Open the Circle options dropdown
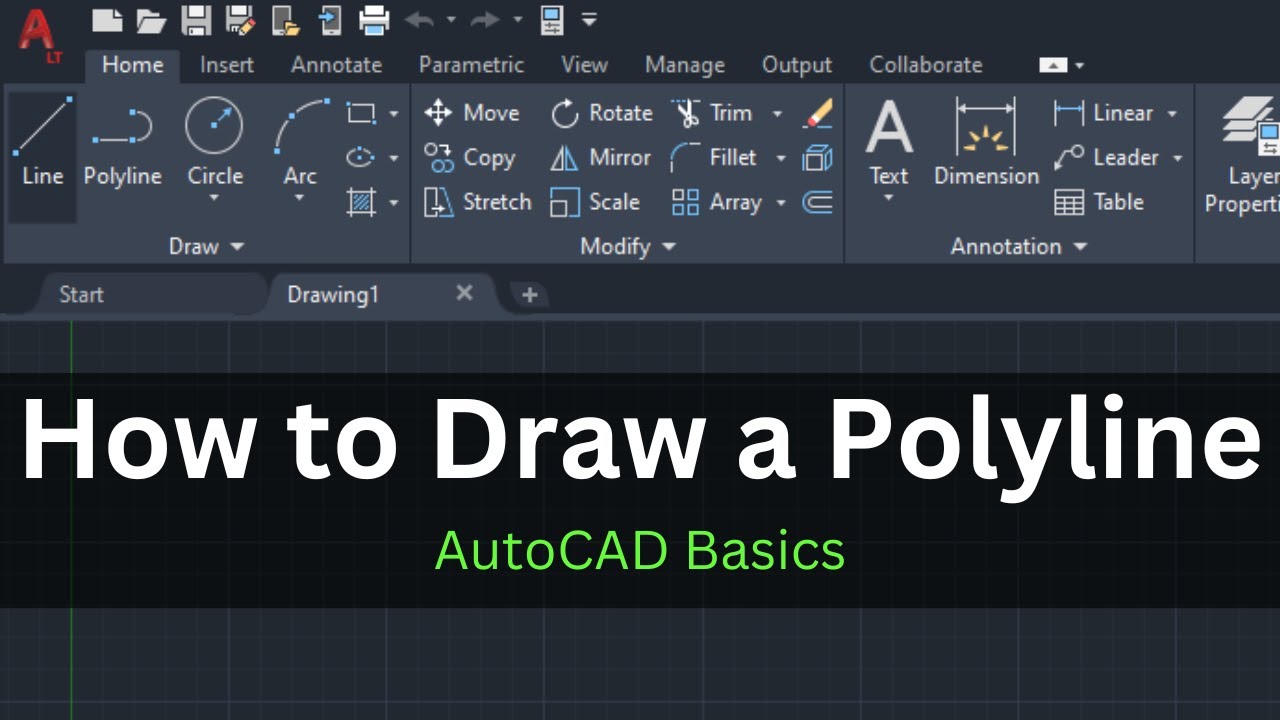 click(214, 198)
